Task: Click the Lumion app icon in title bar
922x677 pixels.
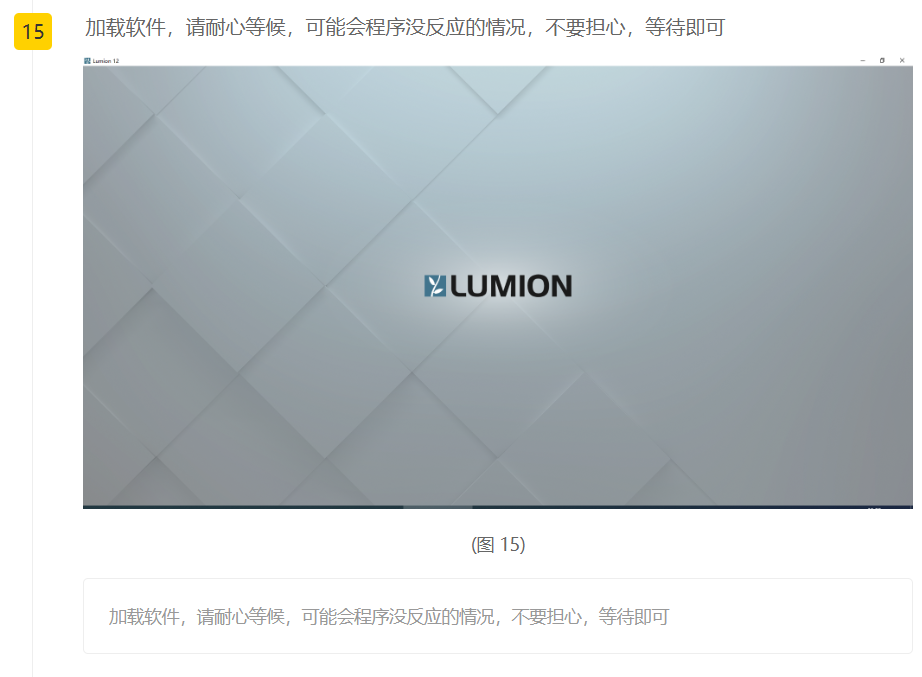Action: coord(87,61)
